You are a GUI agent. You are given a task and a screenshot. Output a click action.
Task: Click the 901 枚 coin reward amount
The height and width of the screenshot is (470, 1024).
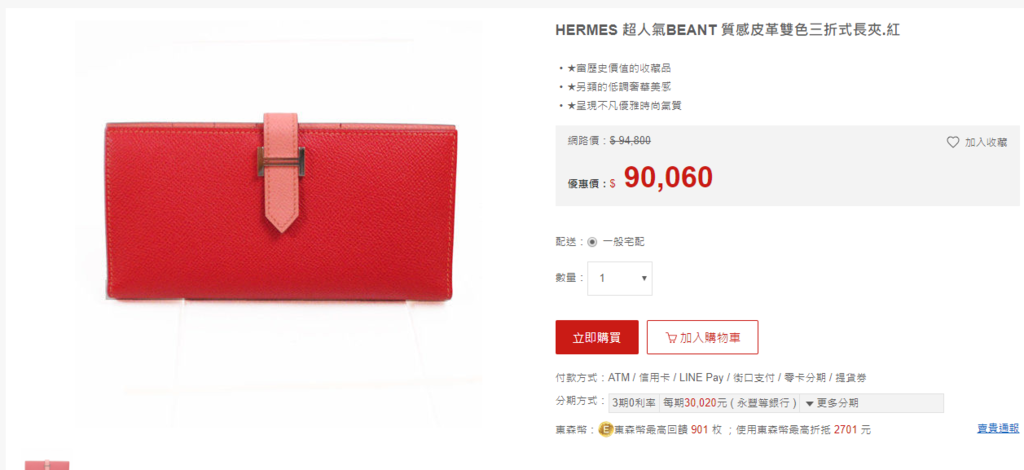pyautogui.click(x=706, y=430)
